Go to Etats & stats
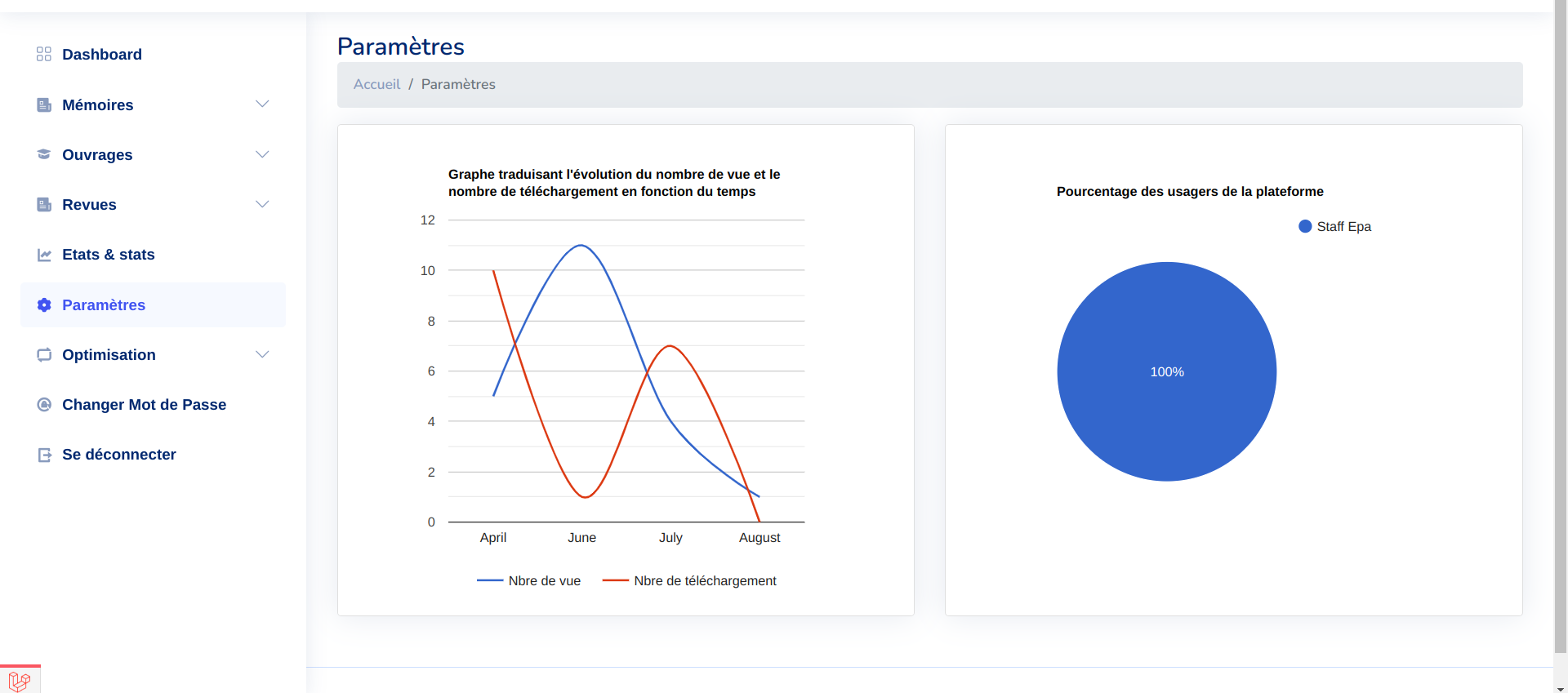 [153, 255]
